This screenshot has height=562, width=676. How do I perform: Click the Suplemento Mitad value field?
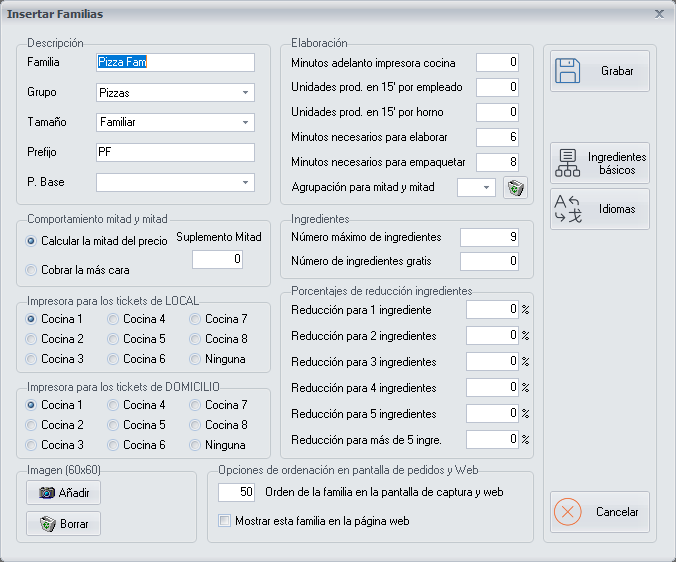pyautogui.click(x=217, y=259)
